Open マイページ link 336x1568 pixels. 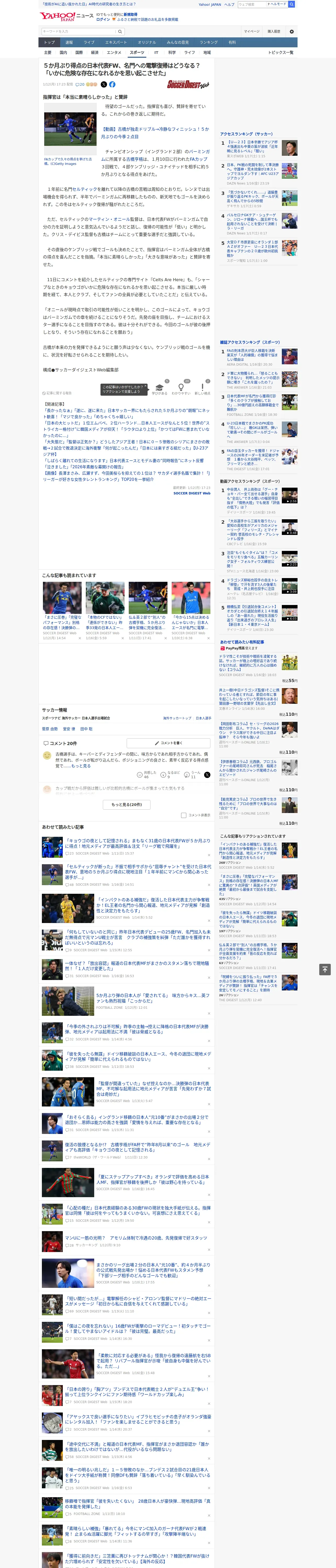pyautogui.click(x=251, y=31)
